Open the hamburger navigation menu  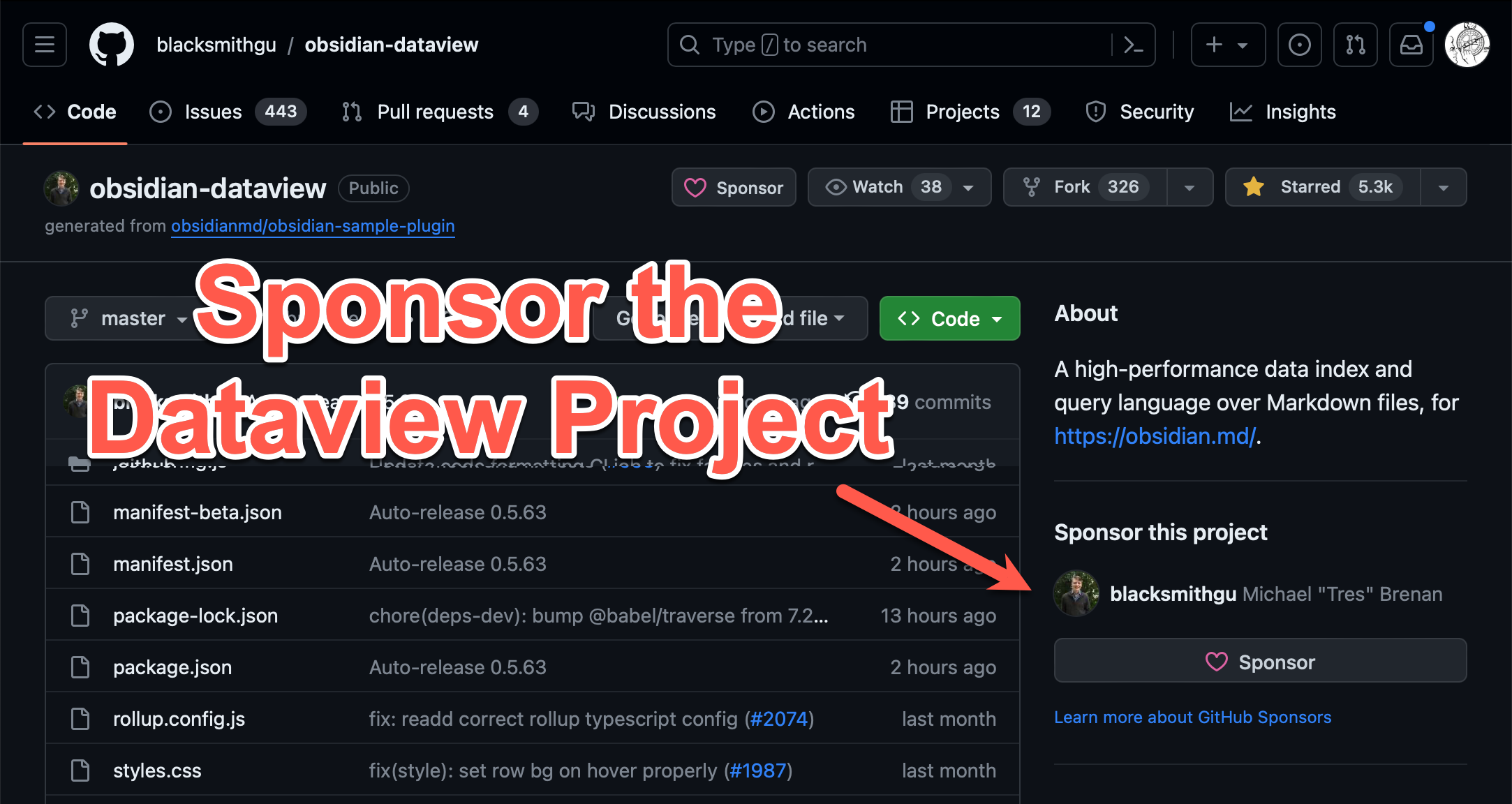[x=45, y=45]
